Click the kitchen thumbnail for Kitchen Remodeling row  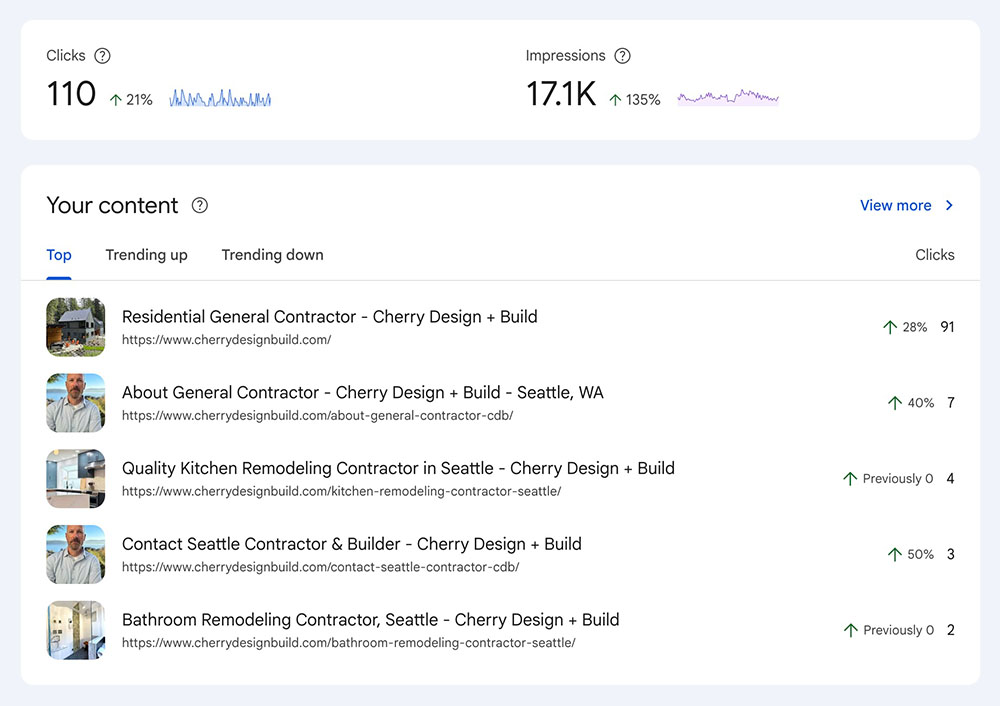[76, 478]
